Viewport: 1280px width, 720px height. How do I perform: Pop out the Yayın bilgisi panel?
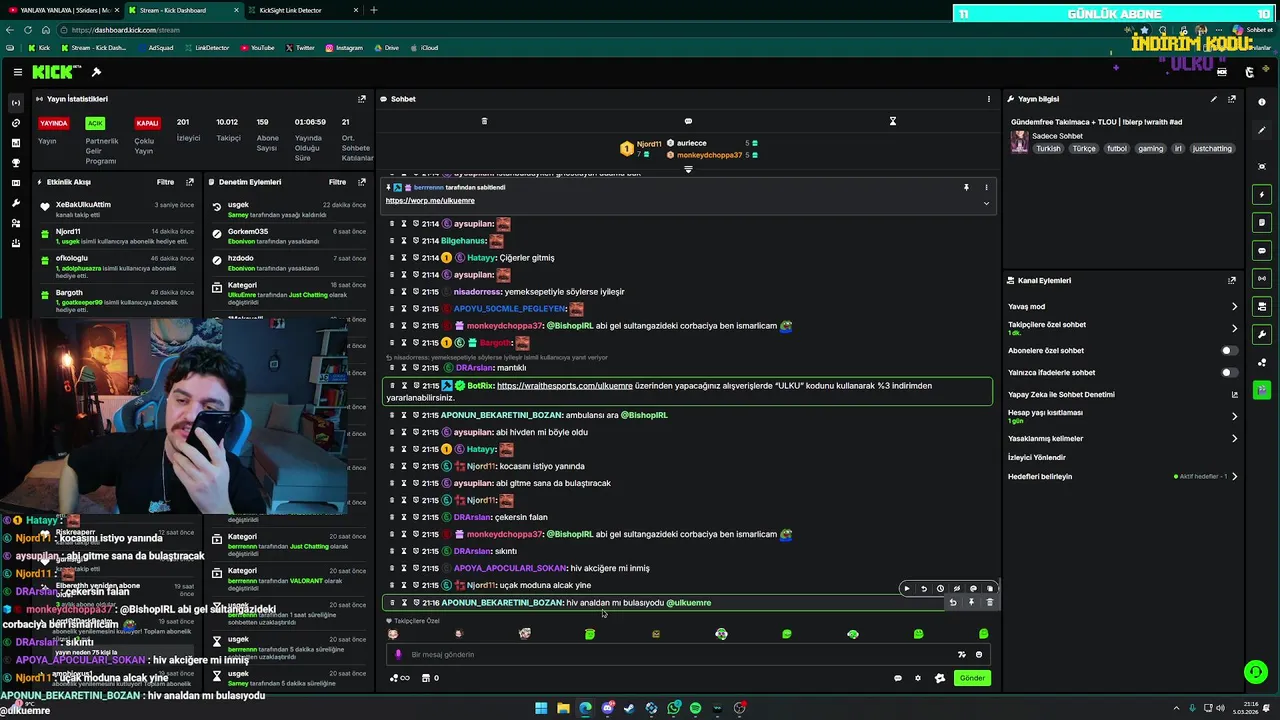[x=1232, y=99]
